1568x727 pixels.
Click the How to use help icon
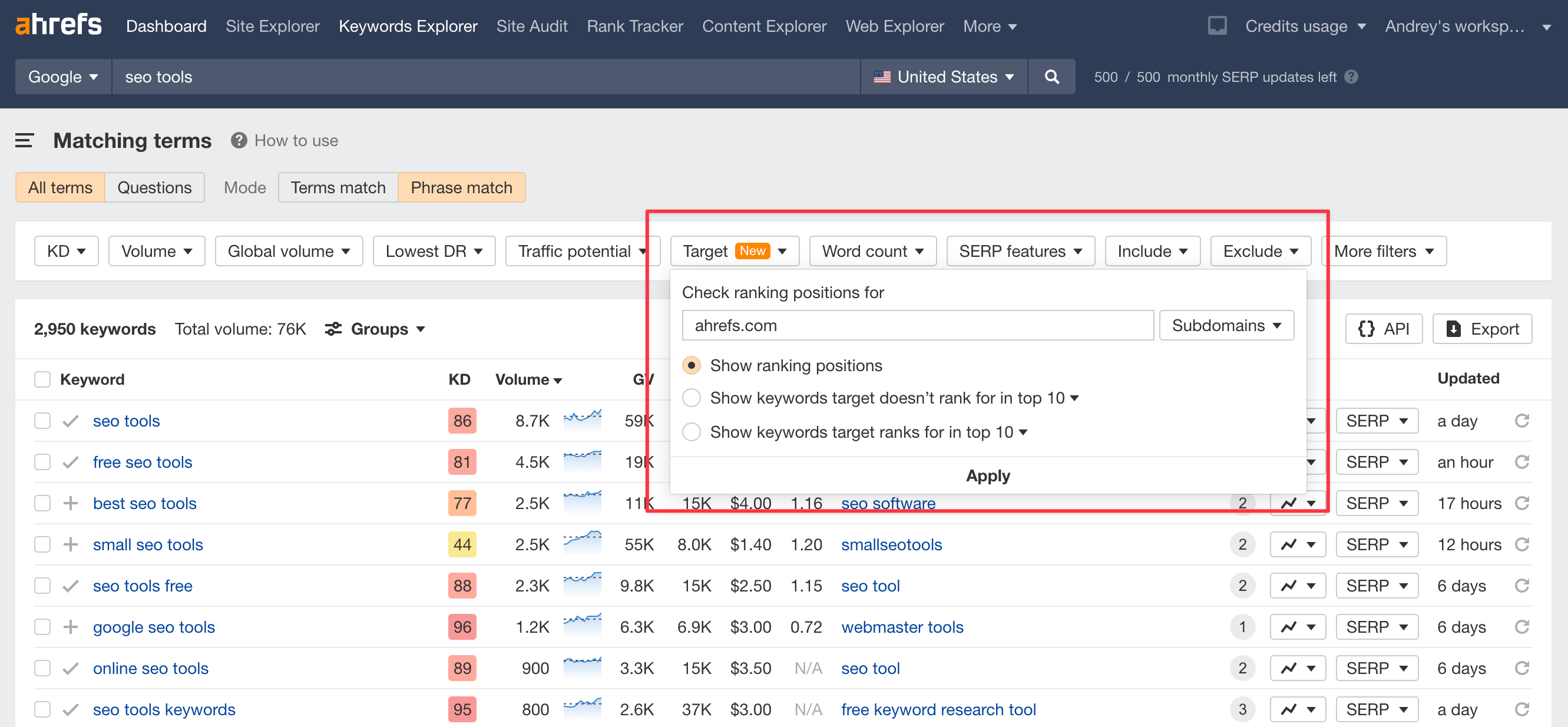click(239, 141)
